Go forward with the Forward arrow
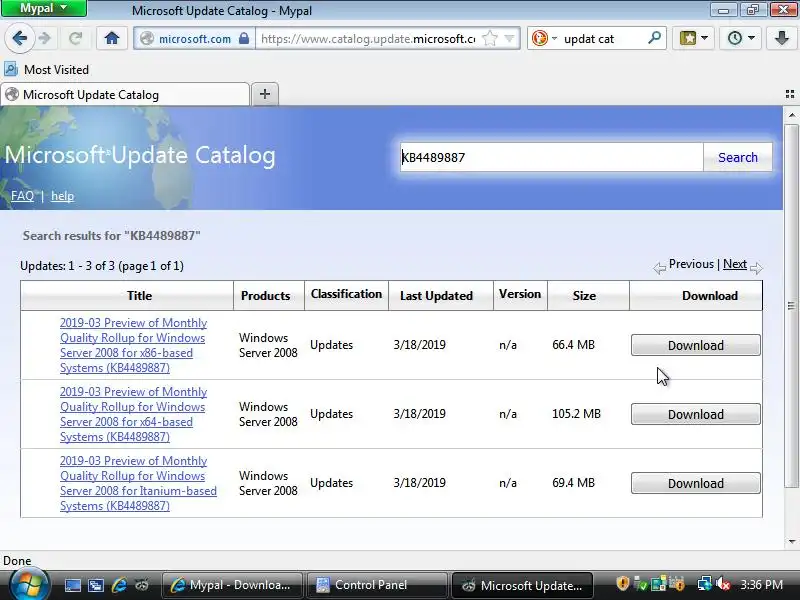Screen dimensions: 800x600 (x=45, y=38)
